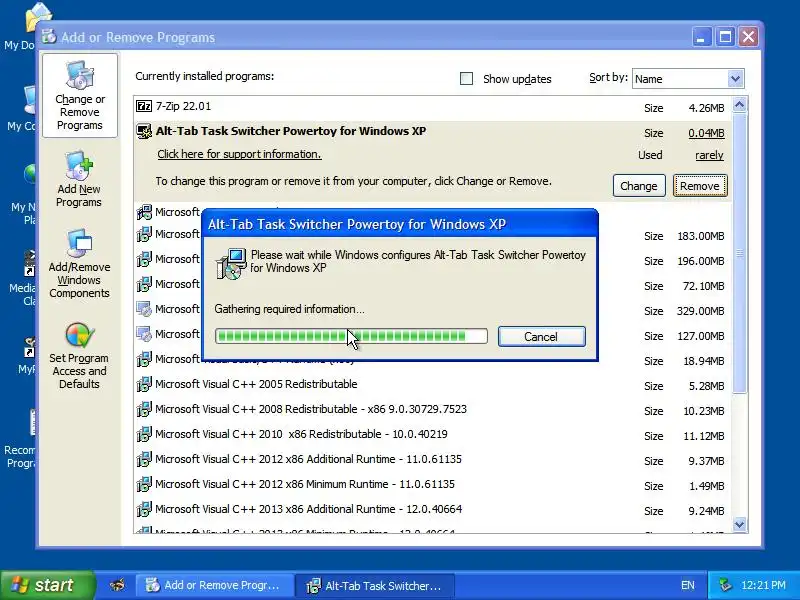This screenshot has width=800, height=600.
Task: Click the Change button for Alt-Tab Powertoy
Action: [639, 186]
